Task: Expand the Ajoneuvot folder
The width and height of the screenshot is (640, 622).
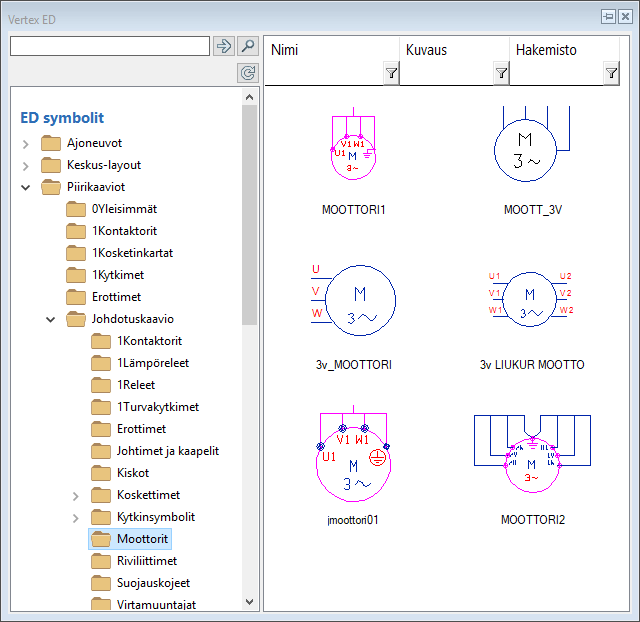Action: pos(26,143)
